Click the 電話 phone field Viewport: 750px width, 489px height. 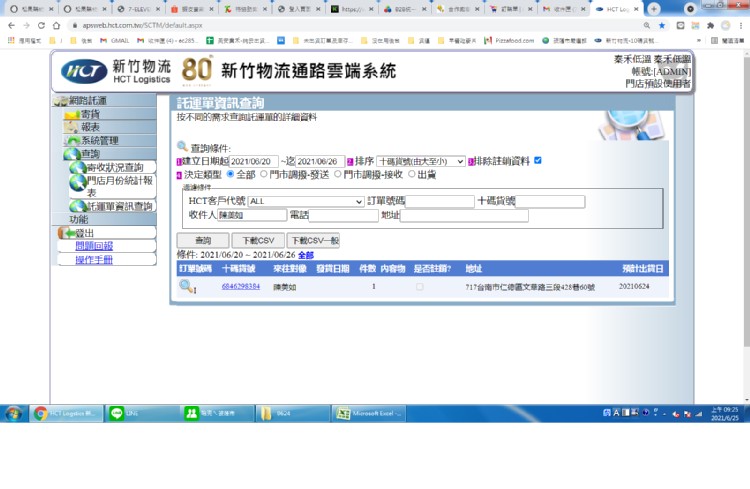click(343, 215)
